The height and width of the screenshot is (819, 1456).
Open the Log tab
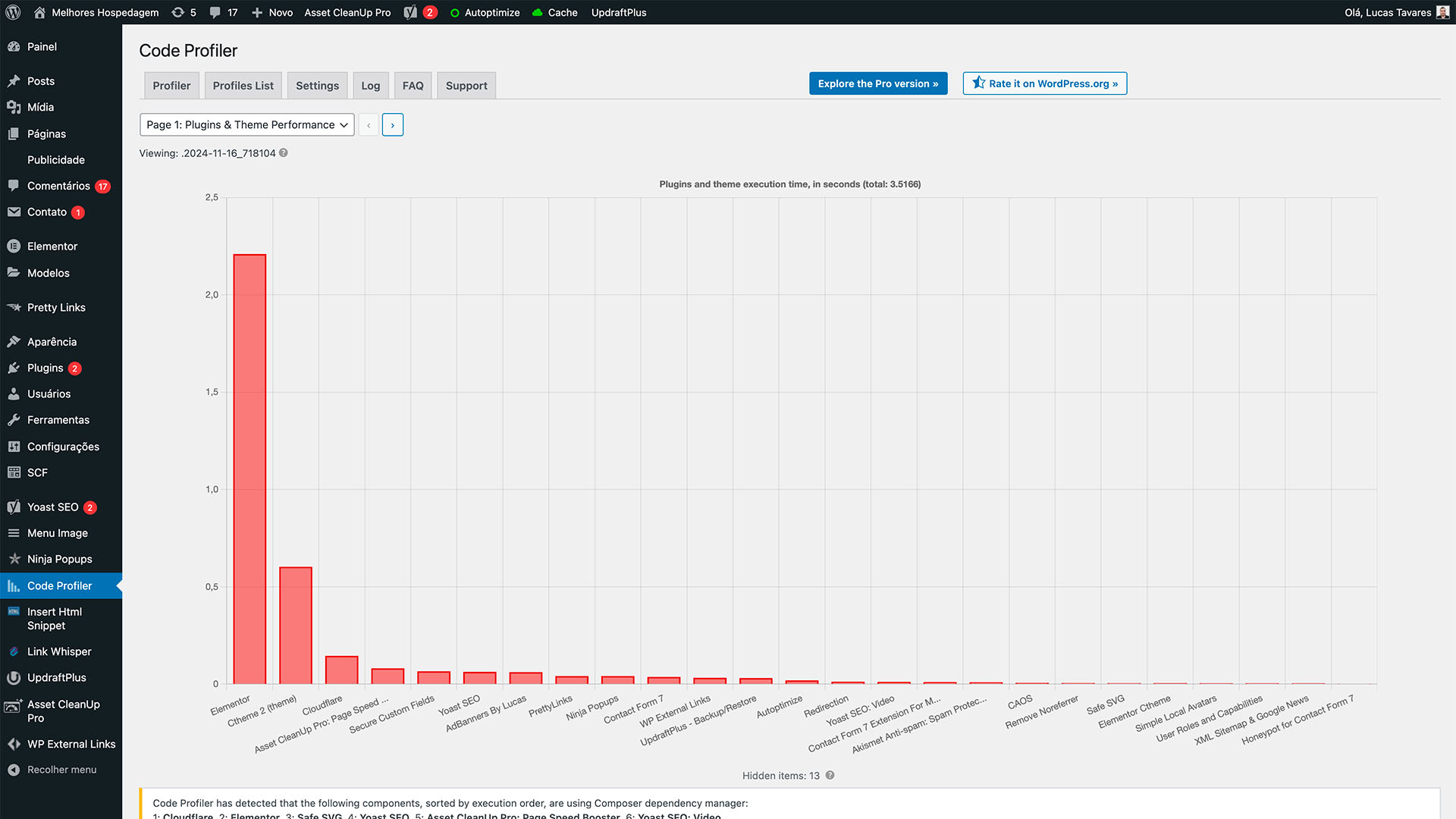pyautogui.click(x=371, y=86)
